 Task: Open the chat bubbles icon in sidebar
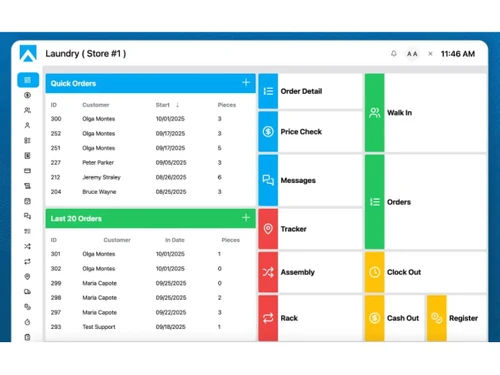[28, 216]
